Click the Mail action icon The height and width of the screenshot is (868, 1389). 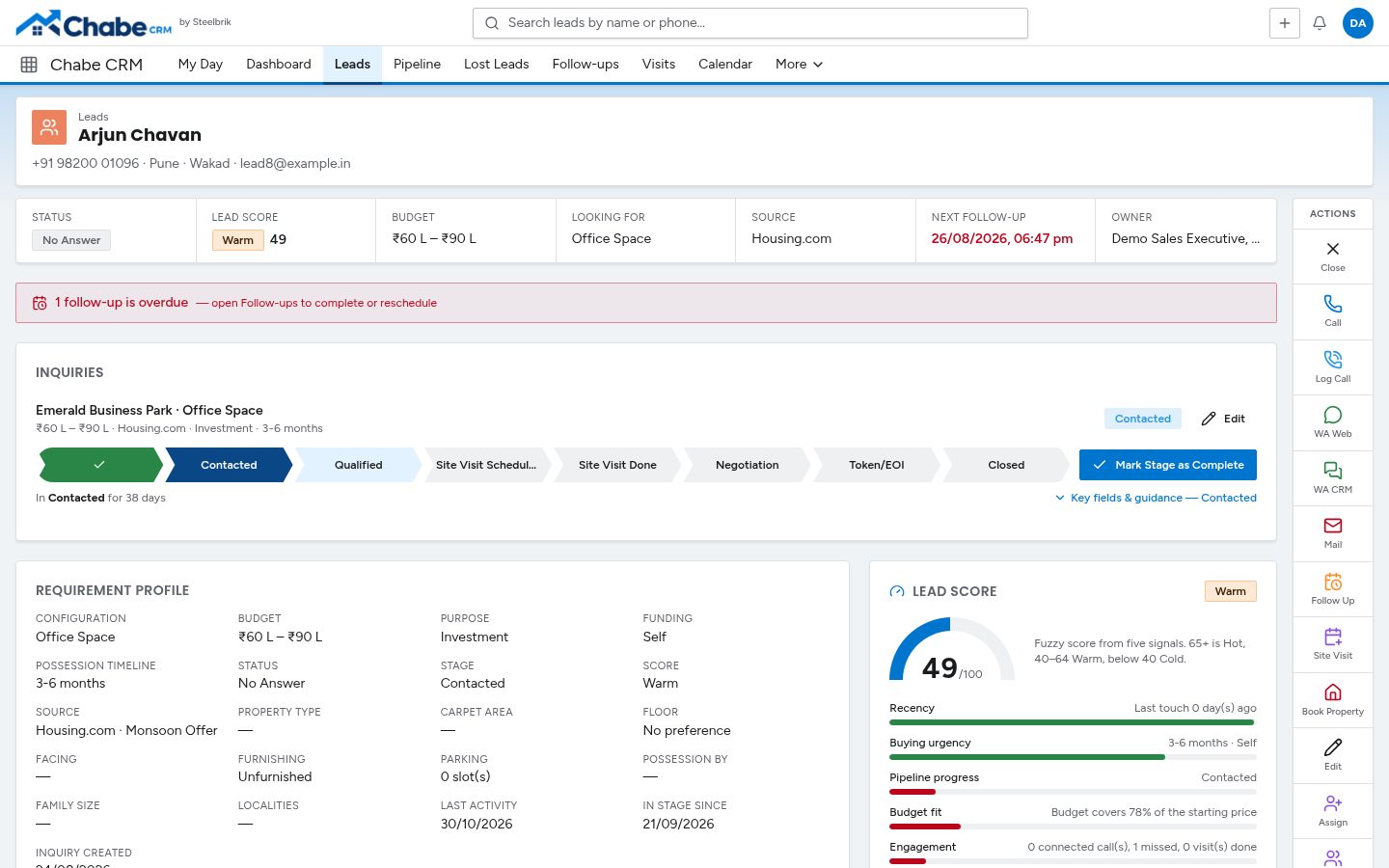(x=1333, y=533)
